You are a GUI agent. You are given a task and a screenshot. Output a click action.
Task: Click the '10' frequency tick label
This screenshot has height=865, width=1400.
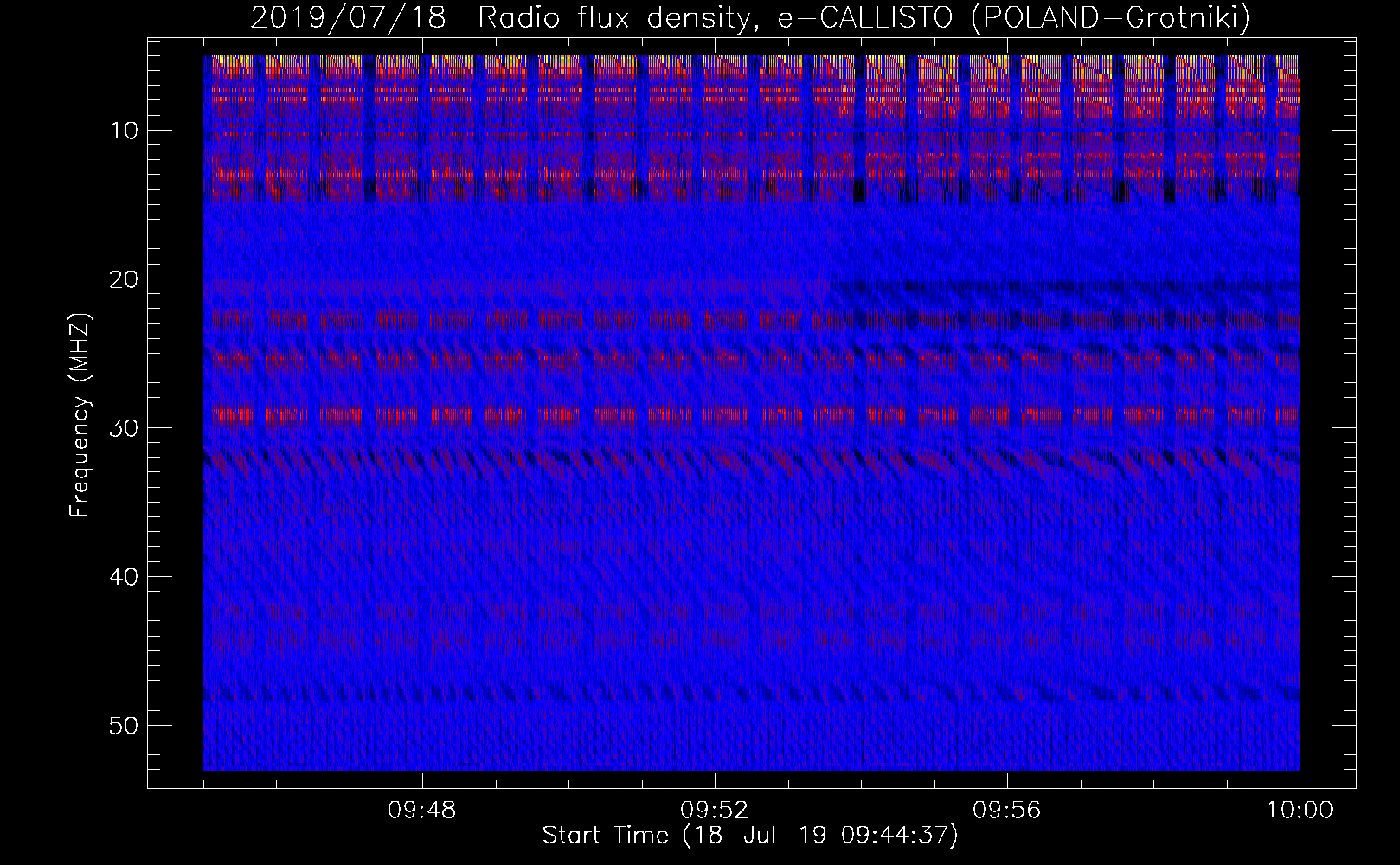(124, 131)
